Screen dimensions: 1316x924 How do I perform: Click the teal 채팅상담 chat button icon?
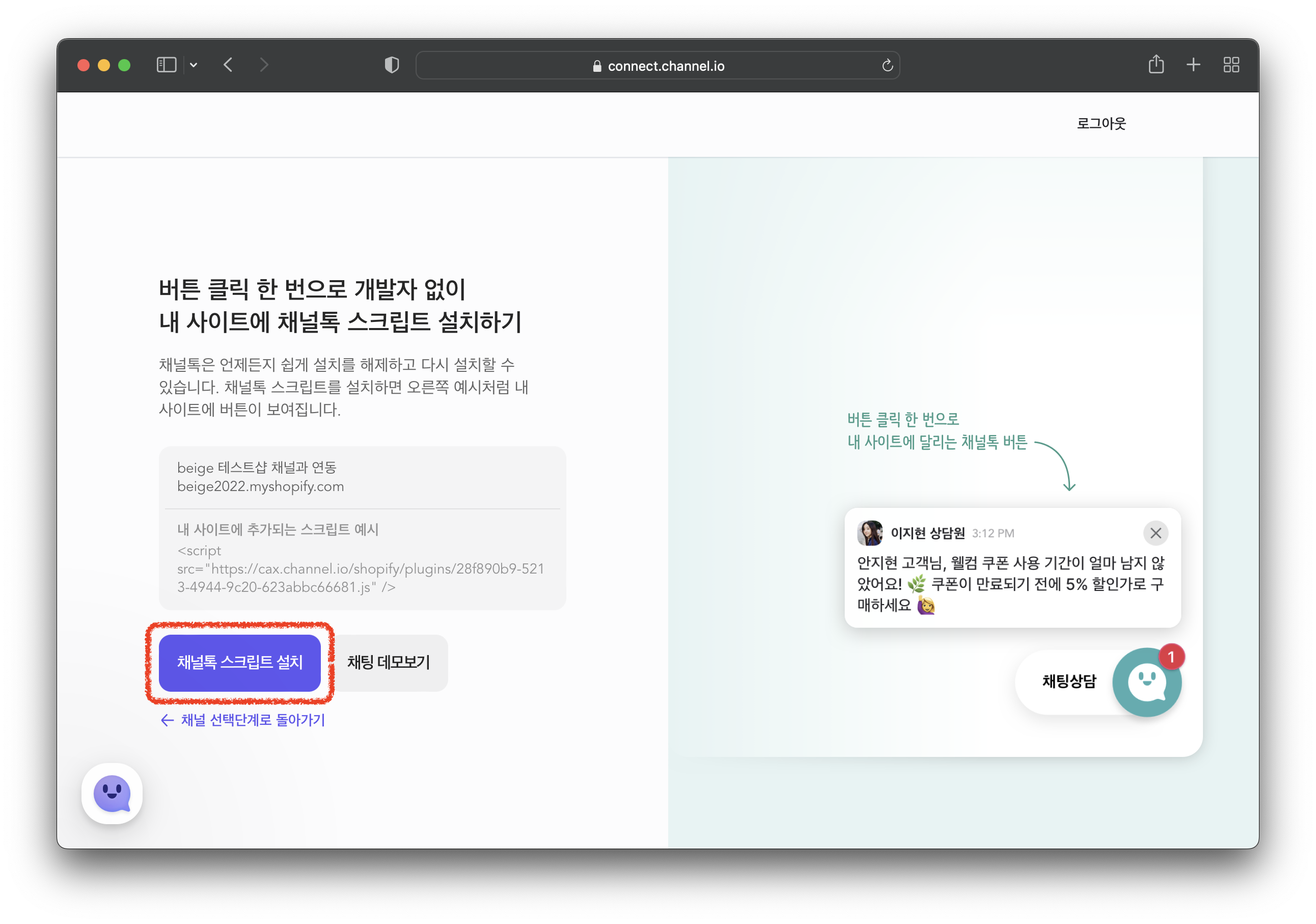click(1146, 682)
